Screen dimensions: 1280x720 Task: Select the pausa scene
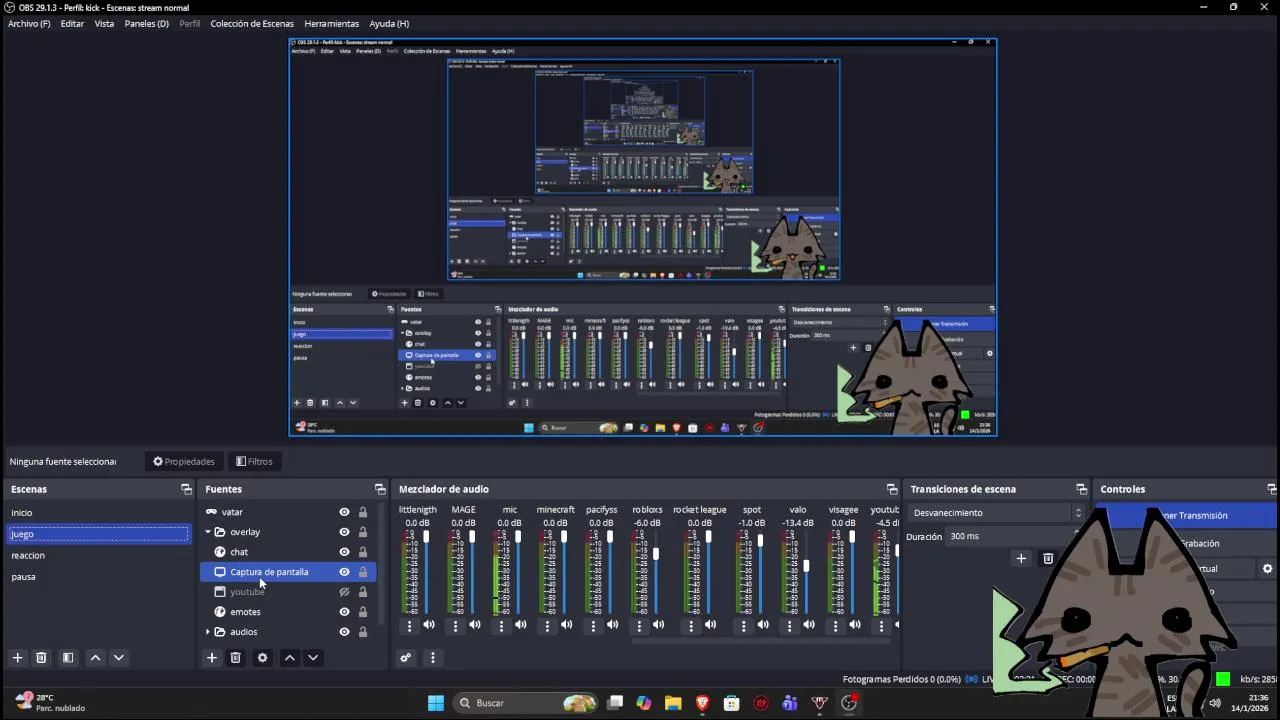click(x=98, y=577)
